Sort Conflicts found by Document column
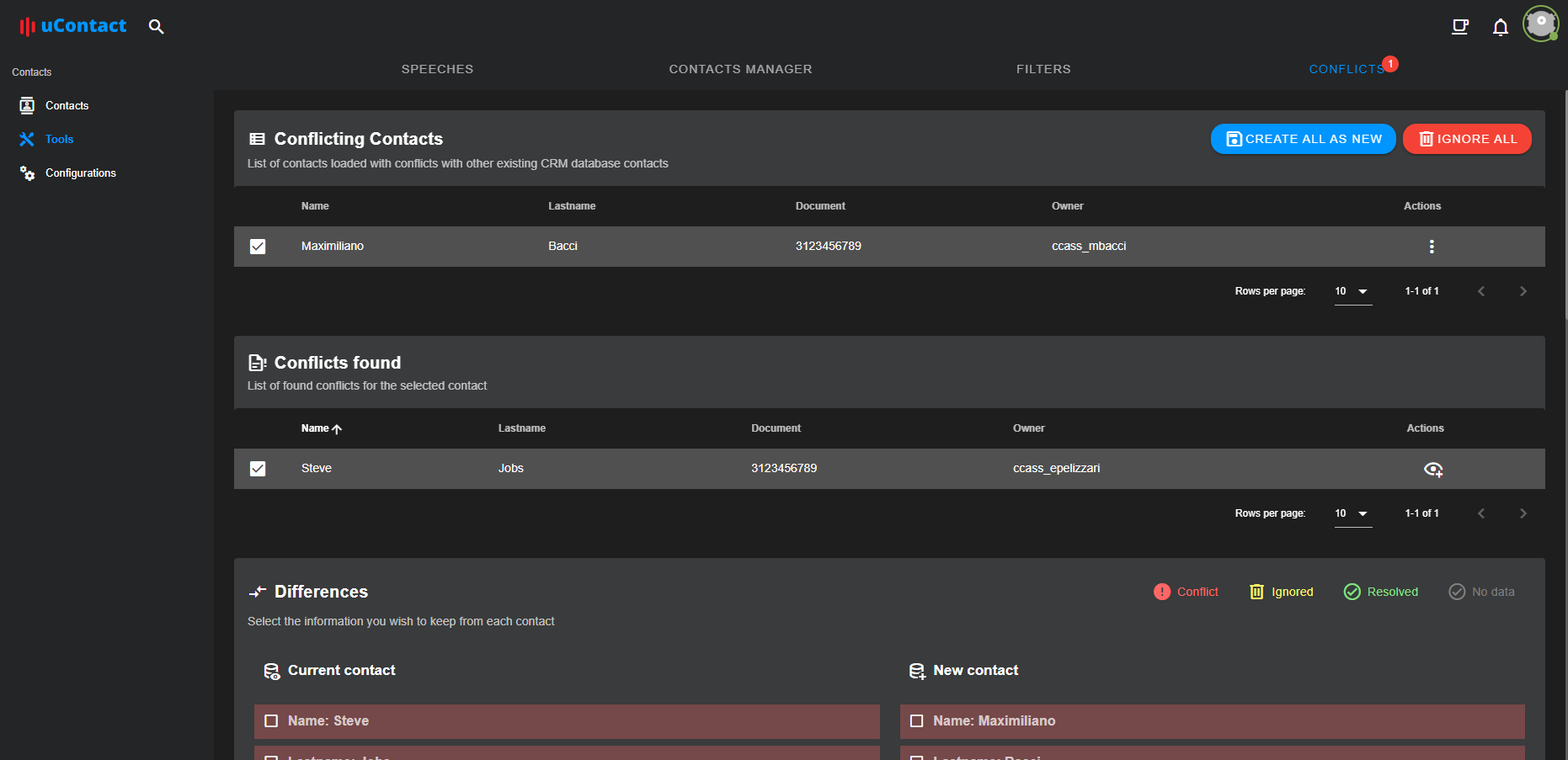This screenshot has height=760, width=1568. [776, 428]
